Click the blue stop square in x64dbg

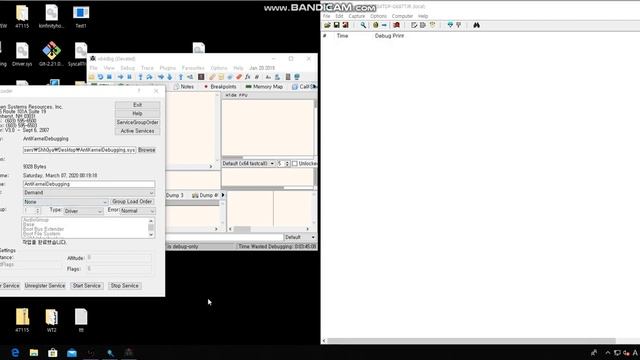click(109, 77)
